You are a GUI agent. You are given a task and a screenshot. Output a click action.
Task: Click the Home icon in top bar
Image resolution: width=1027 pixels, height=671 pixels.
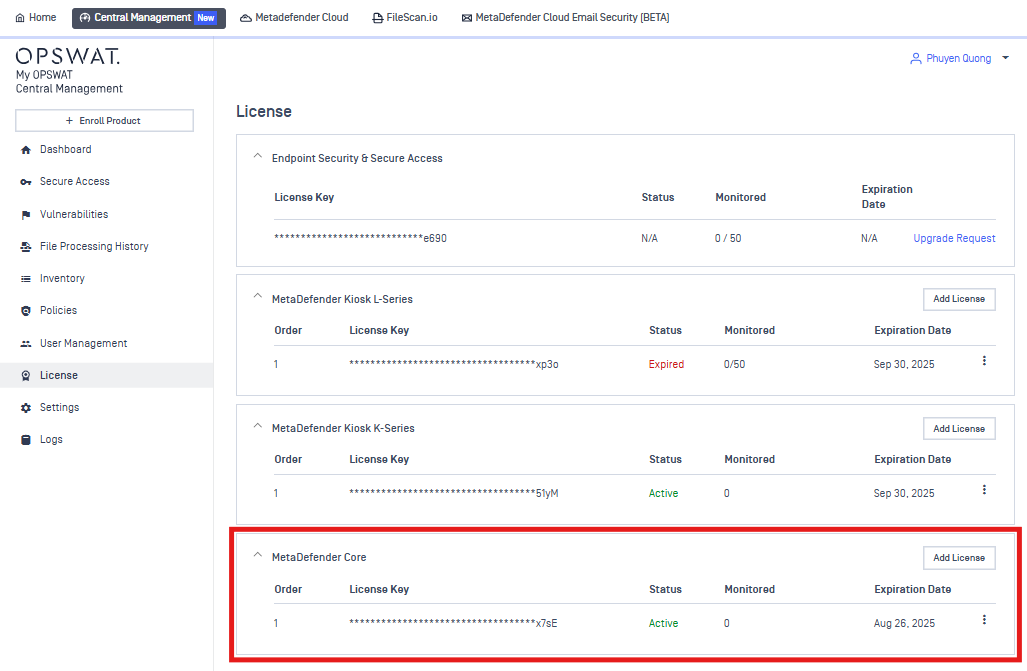20,18
